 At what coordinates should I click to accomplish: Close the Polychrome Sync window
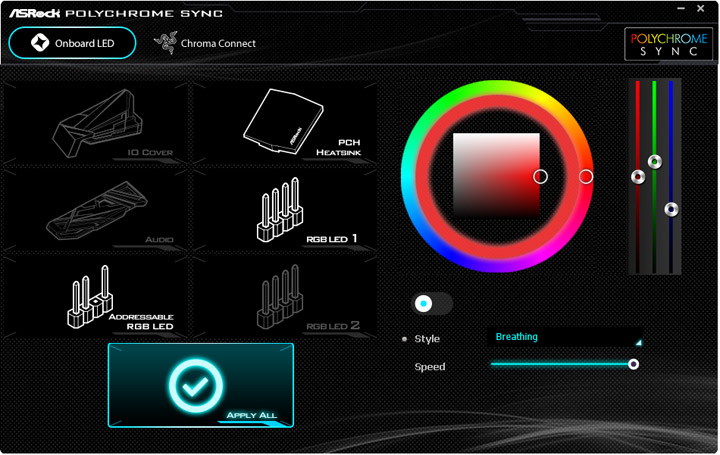[701, 8]
